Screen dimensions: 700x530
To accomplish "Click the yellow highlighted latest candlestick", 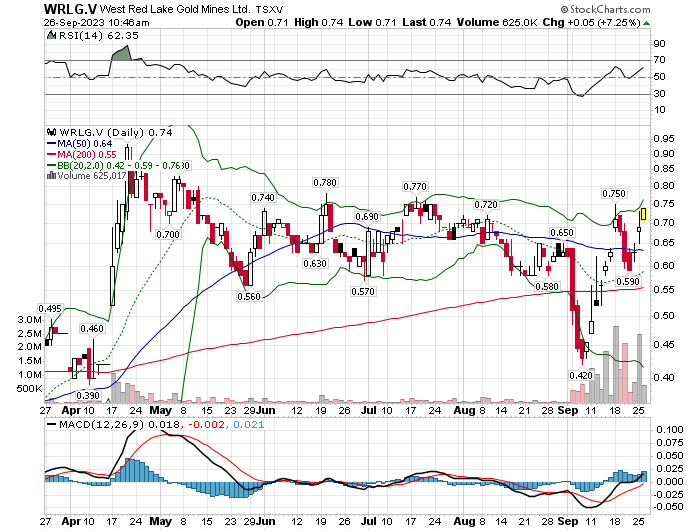I will pos(643,214).
